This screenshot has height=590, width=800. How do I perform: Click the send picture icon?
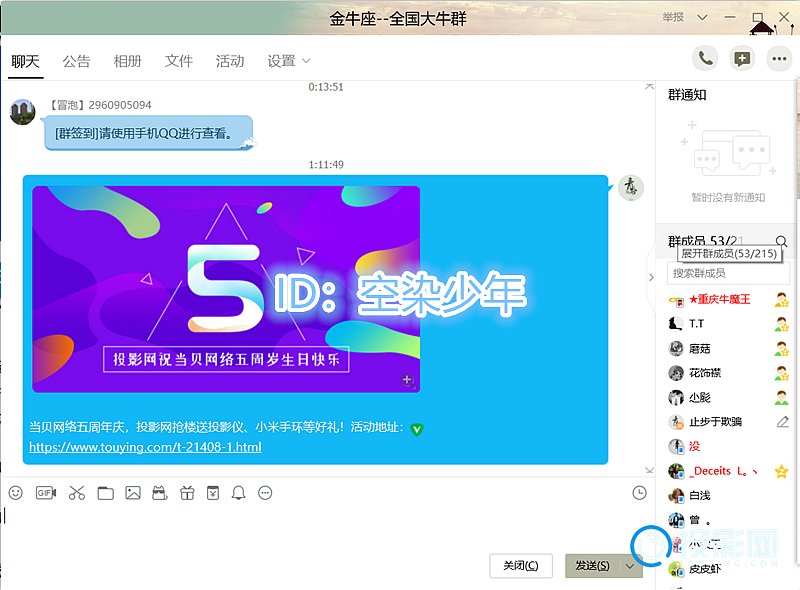point(133,493)
